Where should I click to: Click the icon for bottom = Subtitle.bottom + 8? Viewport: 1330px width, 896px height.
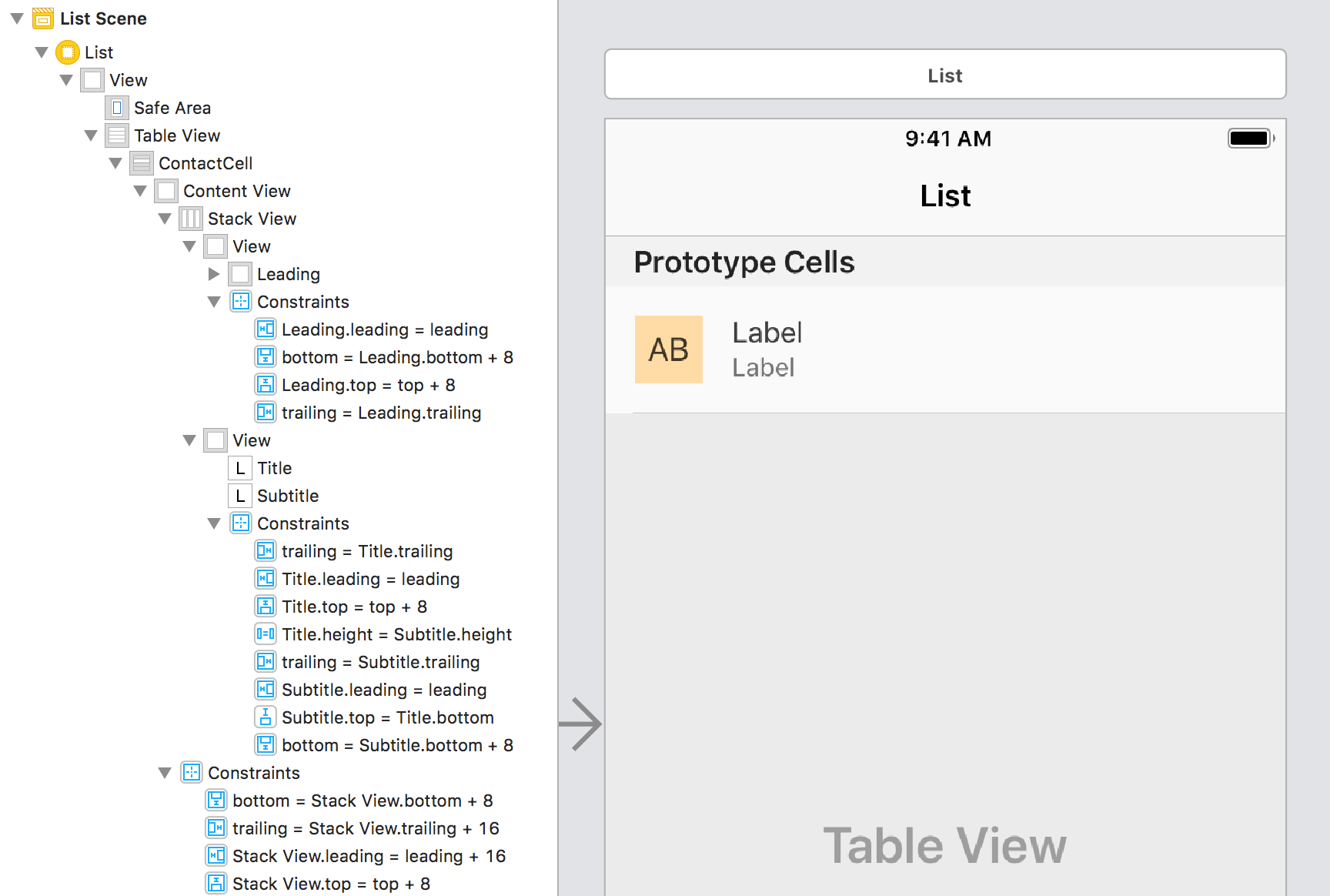(265, 745)
